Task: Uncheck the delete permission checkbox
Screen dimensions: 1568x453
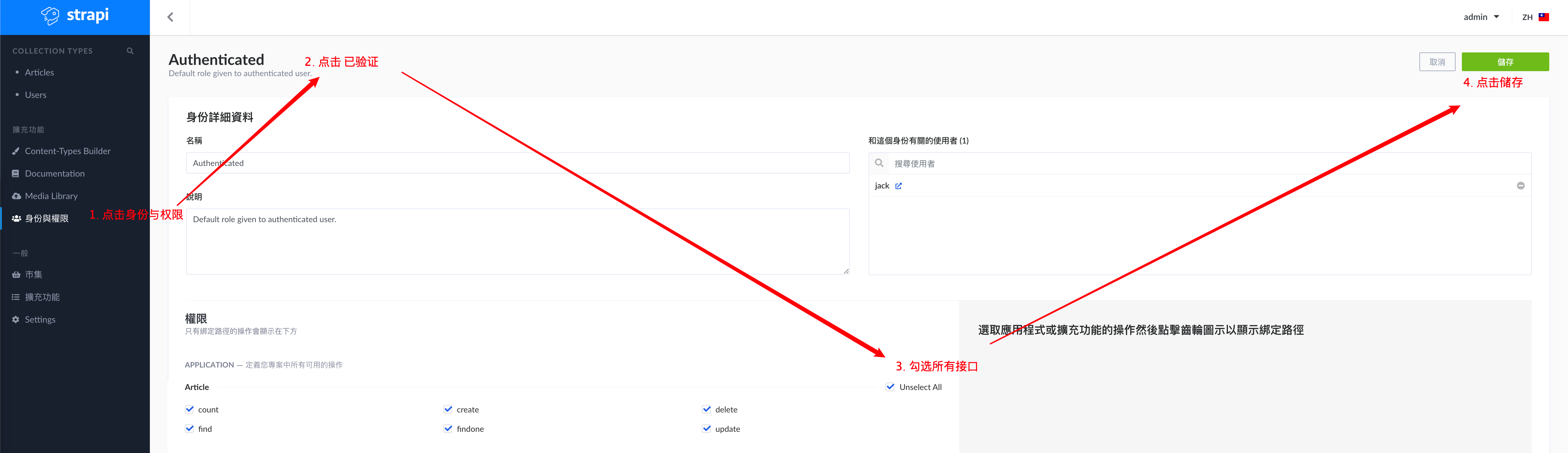Action: coord(707,409)
